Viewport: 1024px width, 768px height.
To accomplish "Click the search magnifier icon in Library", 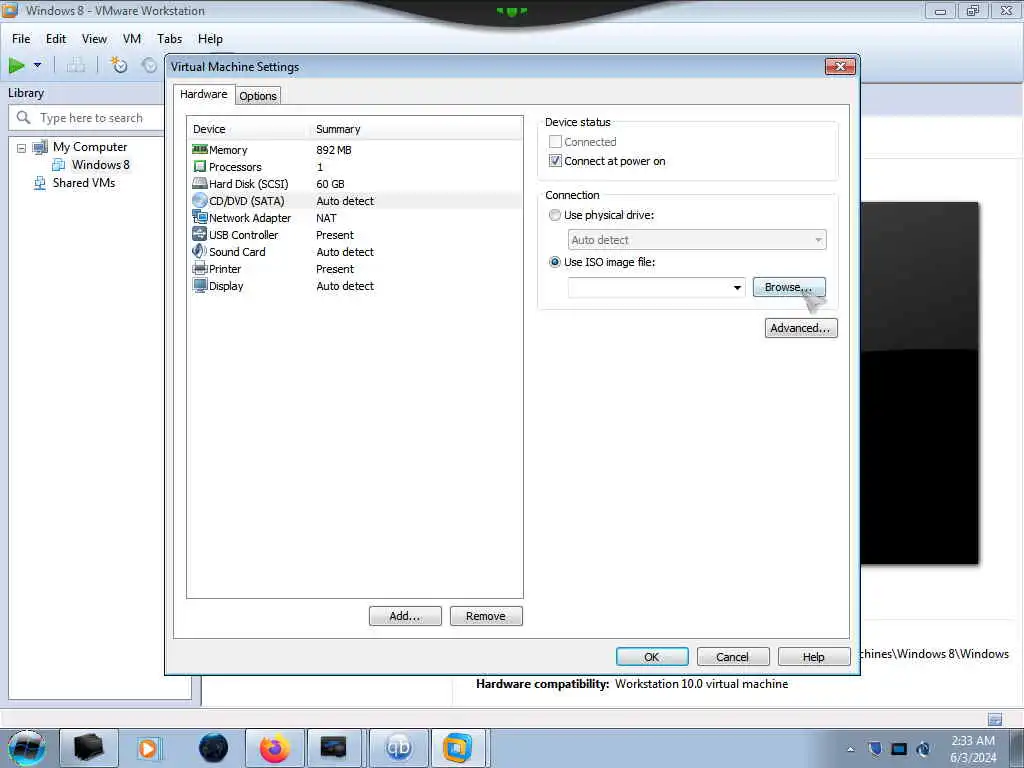I will pyautogui.click(x=24, y=118).
